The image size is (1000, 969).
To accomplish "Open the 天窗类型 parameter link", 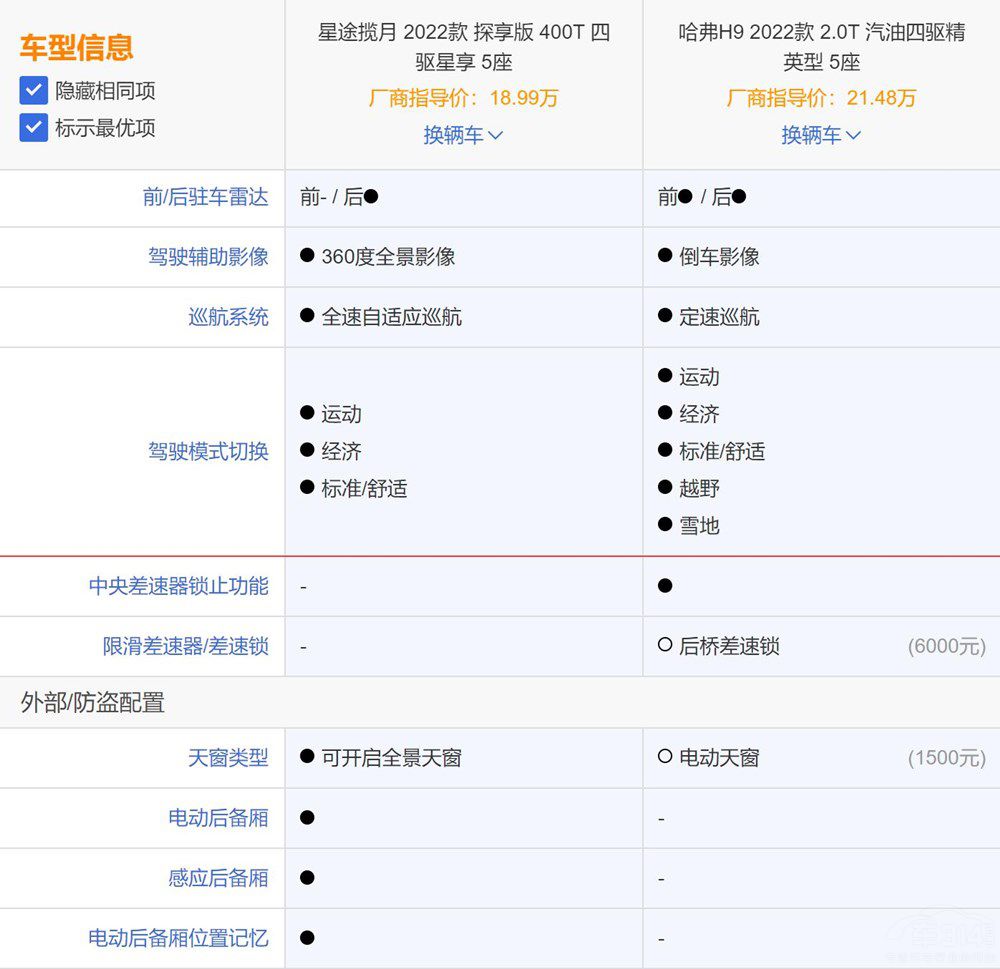I will pyautogui.click(x=228, y=758).
